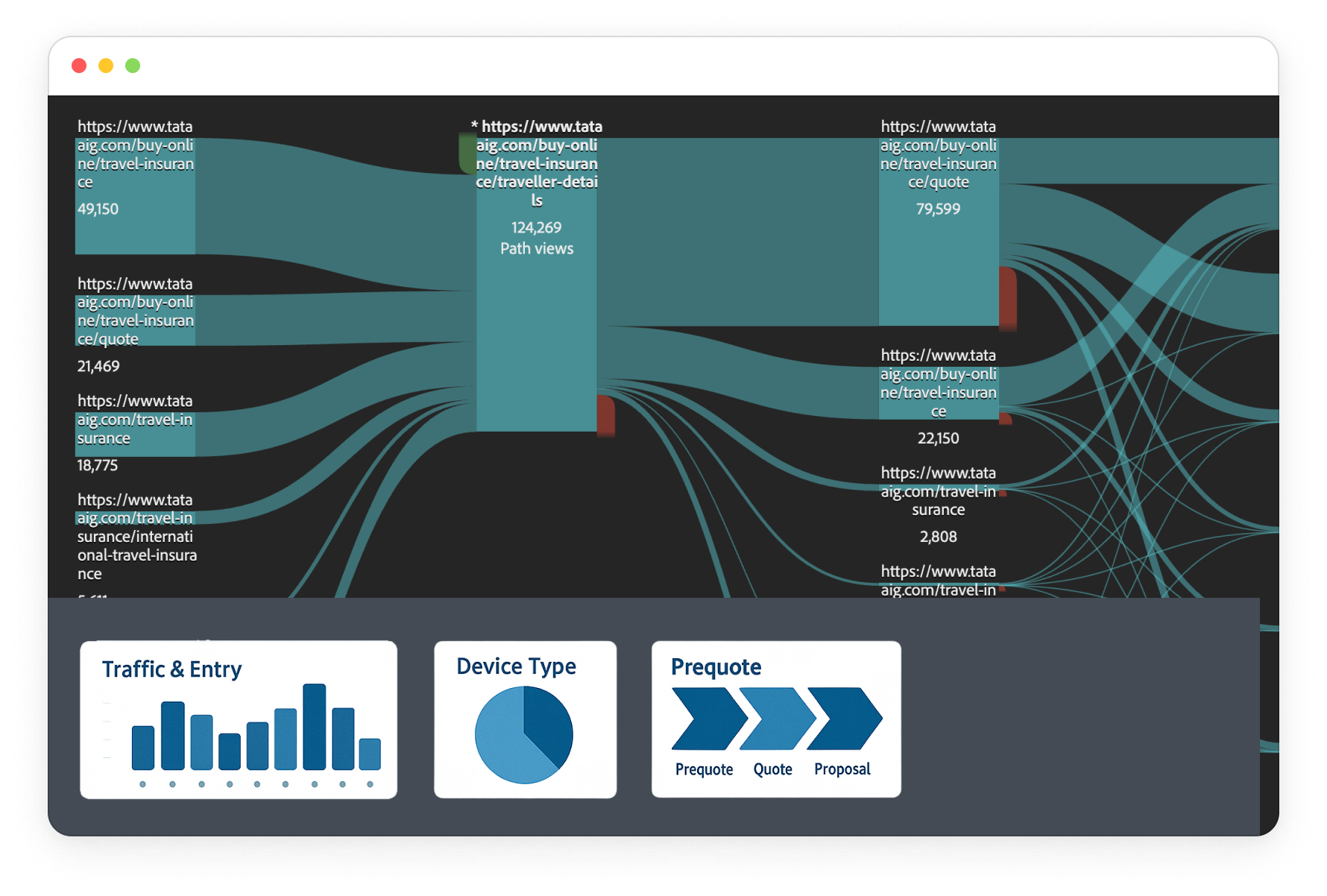Click the 'Quote' label under the funnel

773,769
